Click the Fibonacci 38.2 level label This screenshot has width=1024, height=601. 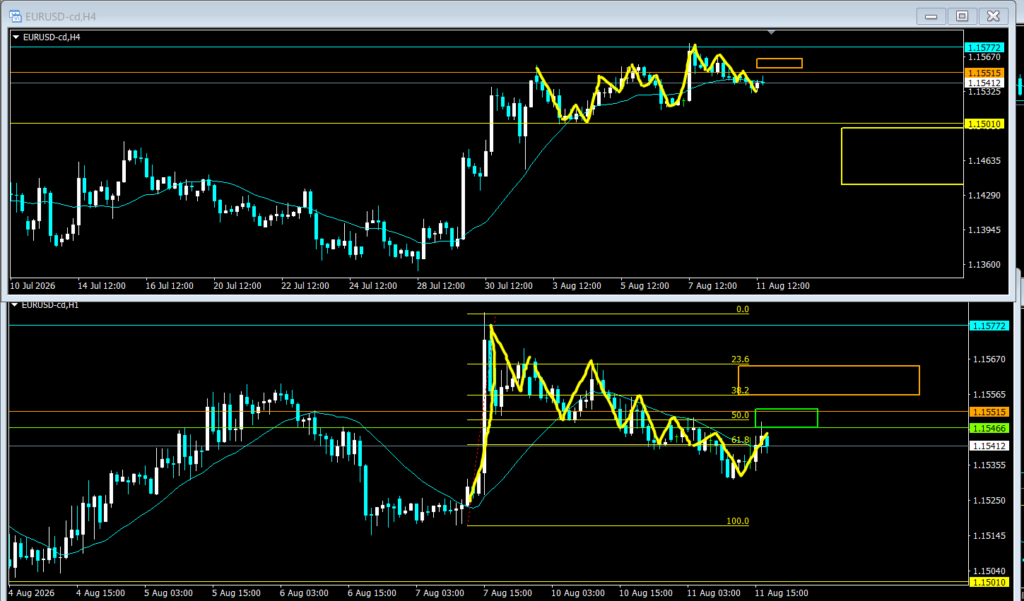pos(740,390)
